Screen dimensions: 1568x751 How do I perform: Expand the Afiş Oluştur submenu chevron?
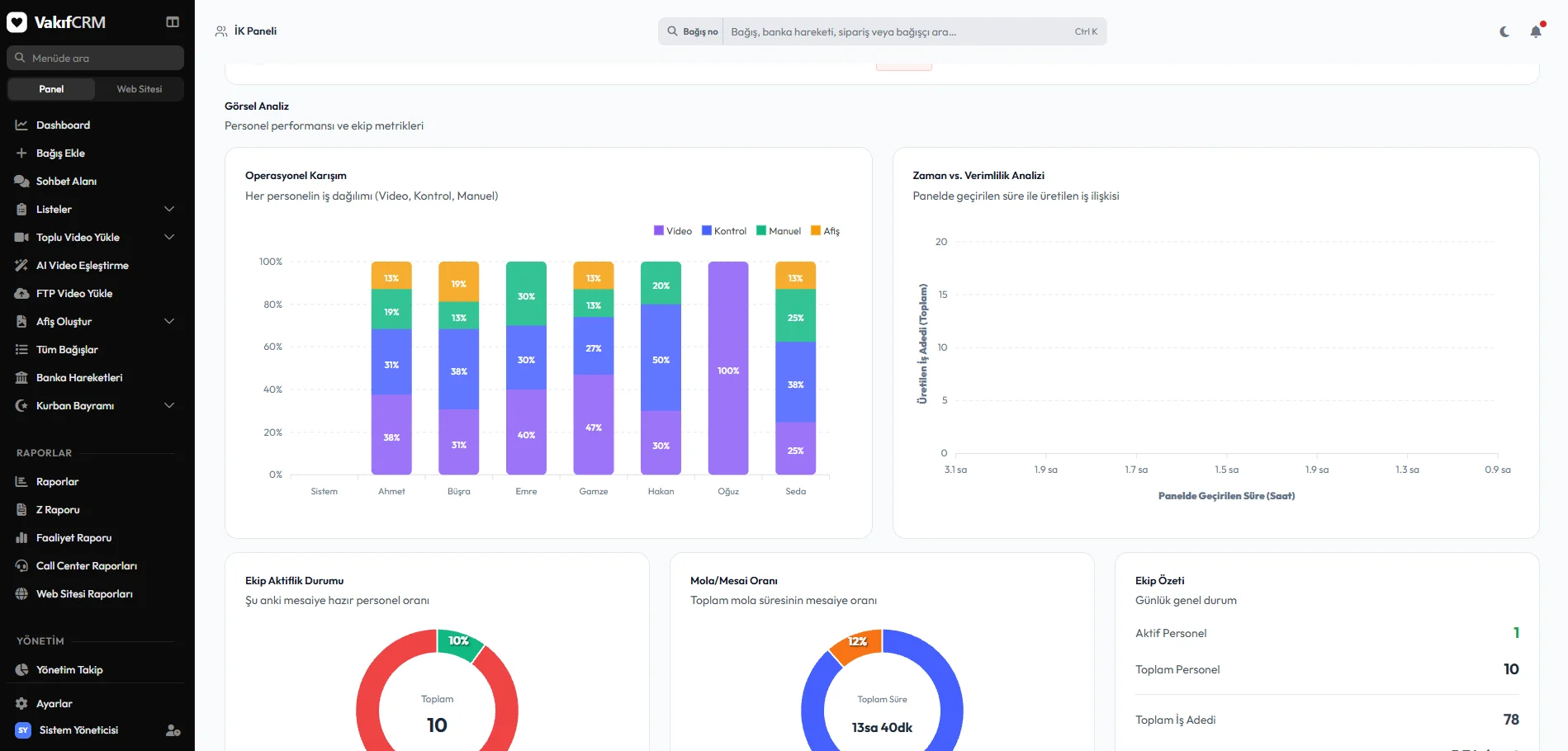(169, 322)
